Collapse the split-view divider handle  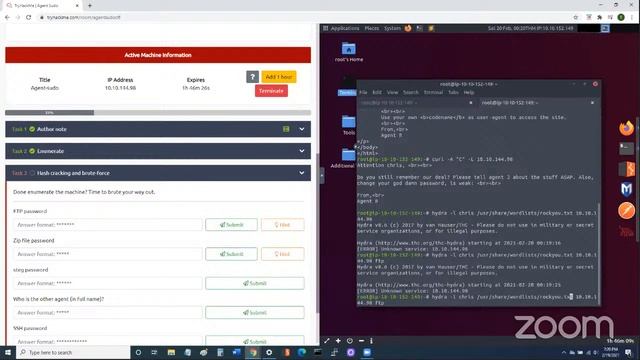tap(322, 176)
